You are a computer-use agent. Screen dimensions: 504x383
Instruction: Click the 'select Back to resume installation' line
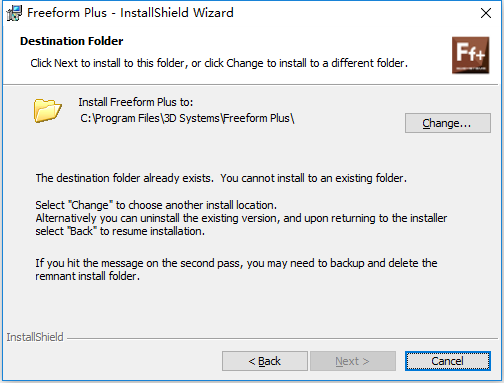pos(120,231)
